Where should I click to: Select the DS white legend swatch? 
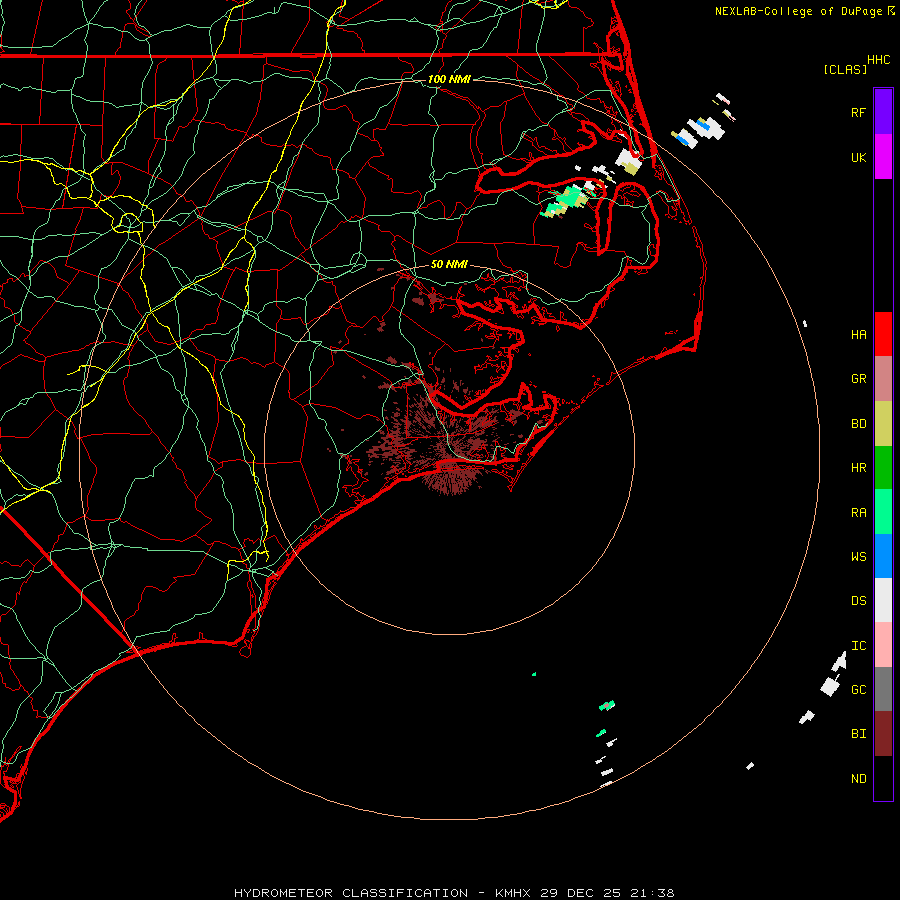(x=883, y=600)
